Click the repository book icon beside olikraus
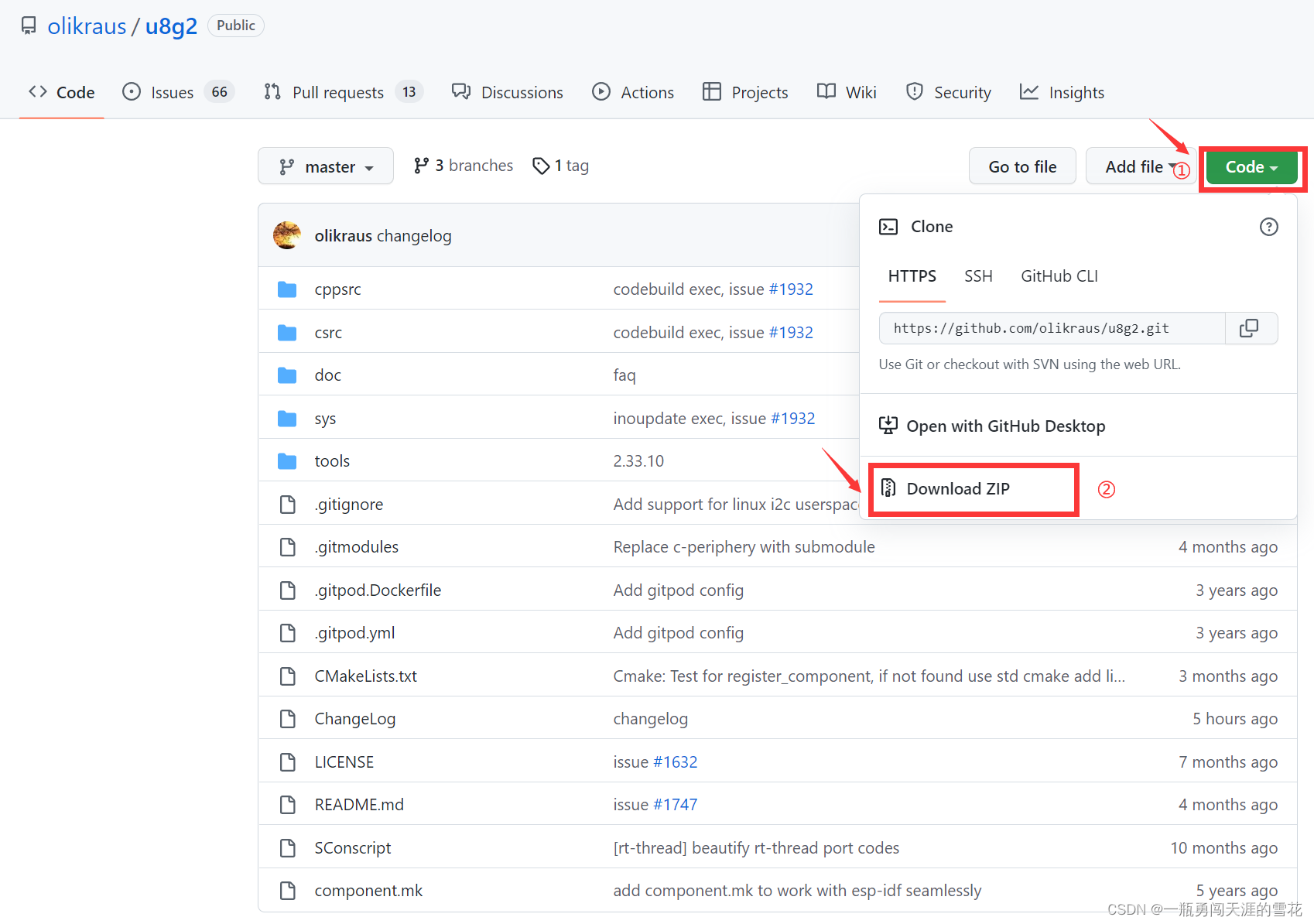The image size is (1314, 924). (29, 26)
